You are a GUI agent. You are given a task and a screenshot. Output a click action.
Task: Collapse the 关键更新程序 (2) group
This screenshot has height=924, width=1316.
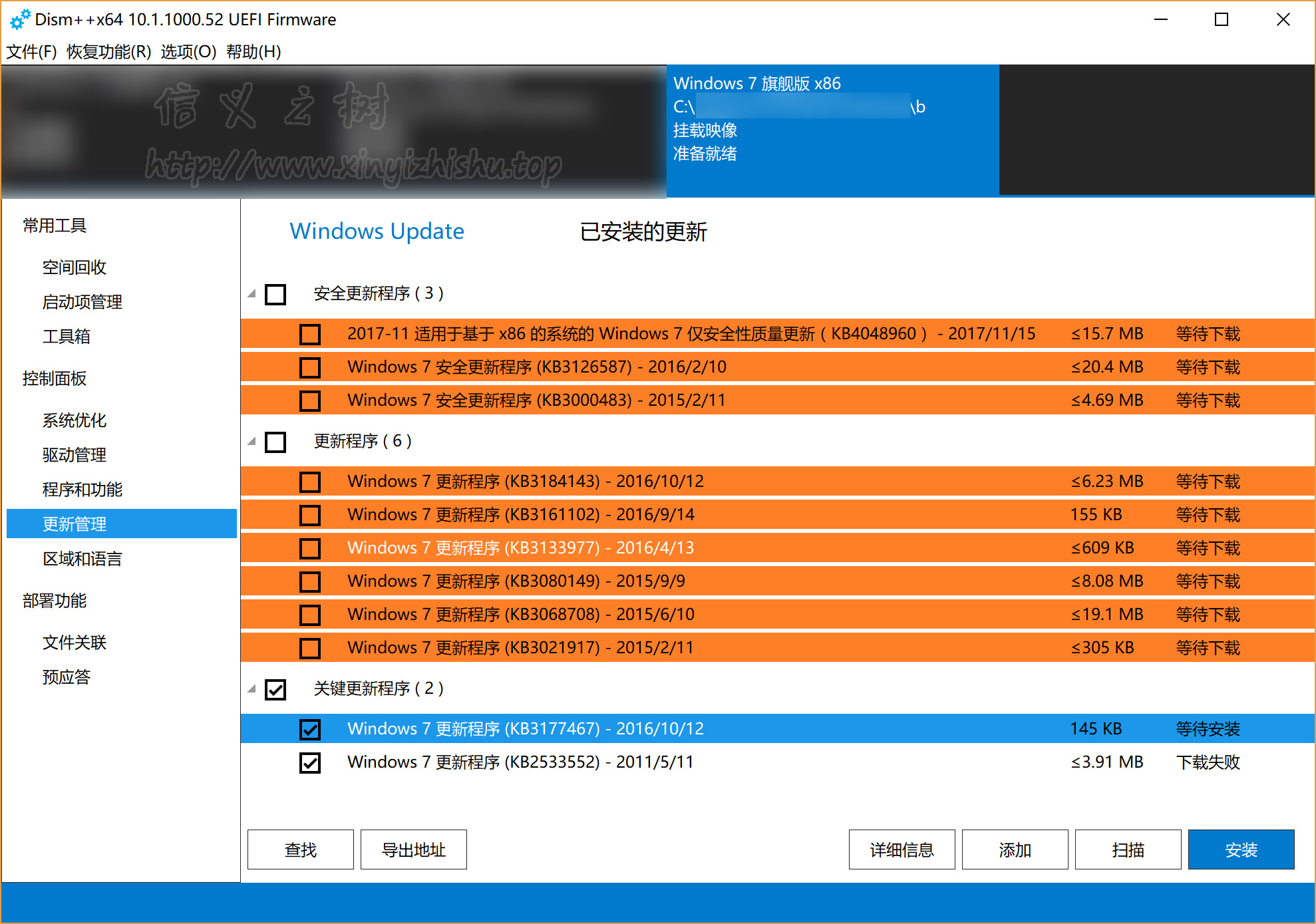tap(252, 689)
